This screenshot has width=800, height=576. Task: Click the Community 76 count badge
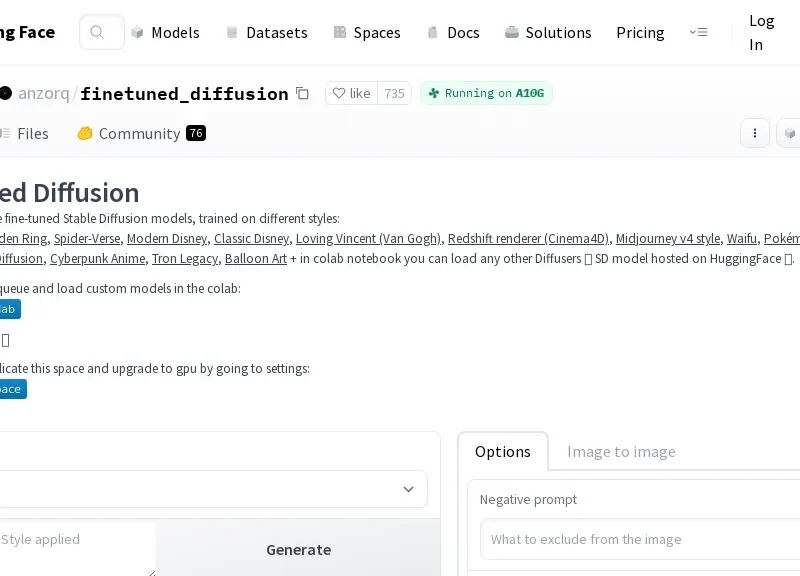[196, 133]
